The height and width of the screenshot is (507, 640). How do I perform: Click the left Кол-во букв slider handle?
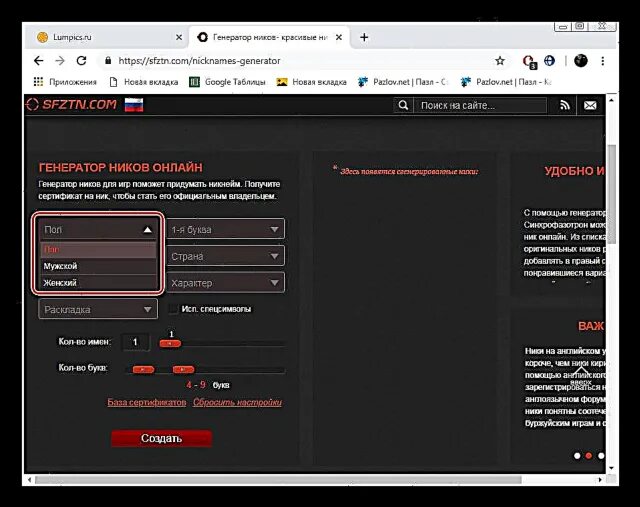pos(144,369)
